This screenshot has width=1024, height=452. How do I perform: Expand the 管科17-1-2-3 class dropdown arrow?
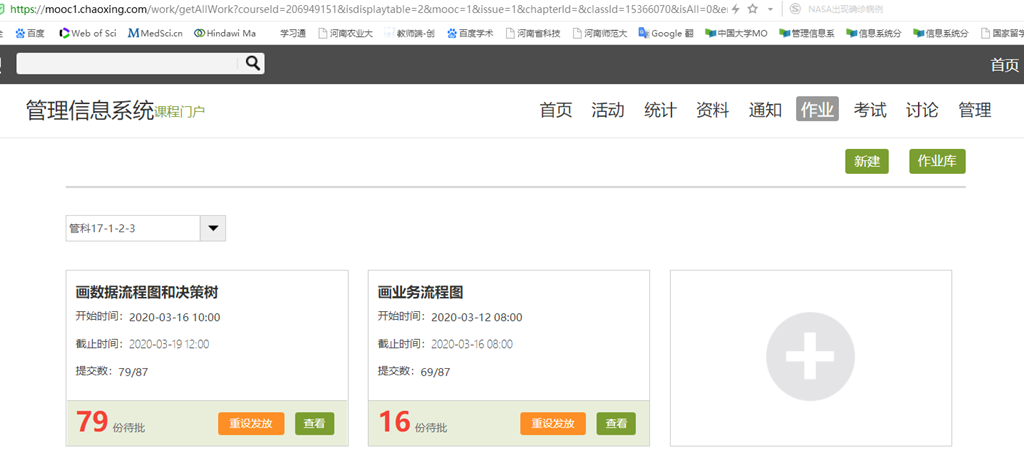click(x=213, y=228)
